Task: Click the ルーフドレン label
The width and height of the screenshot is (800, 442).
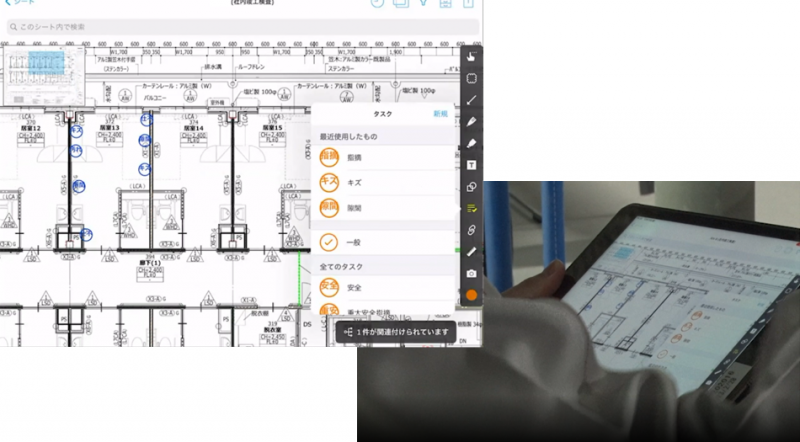Action: (x=252, y=67)
